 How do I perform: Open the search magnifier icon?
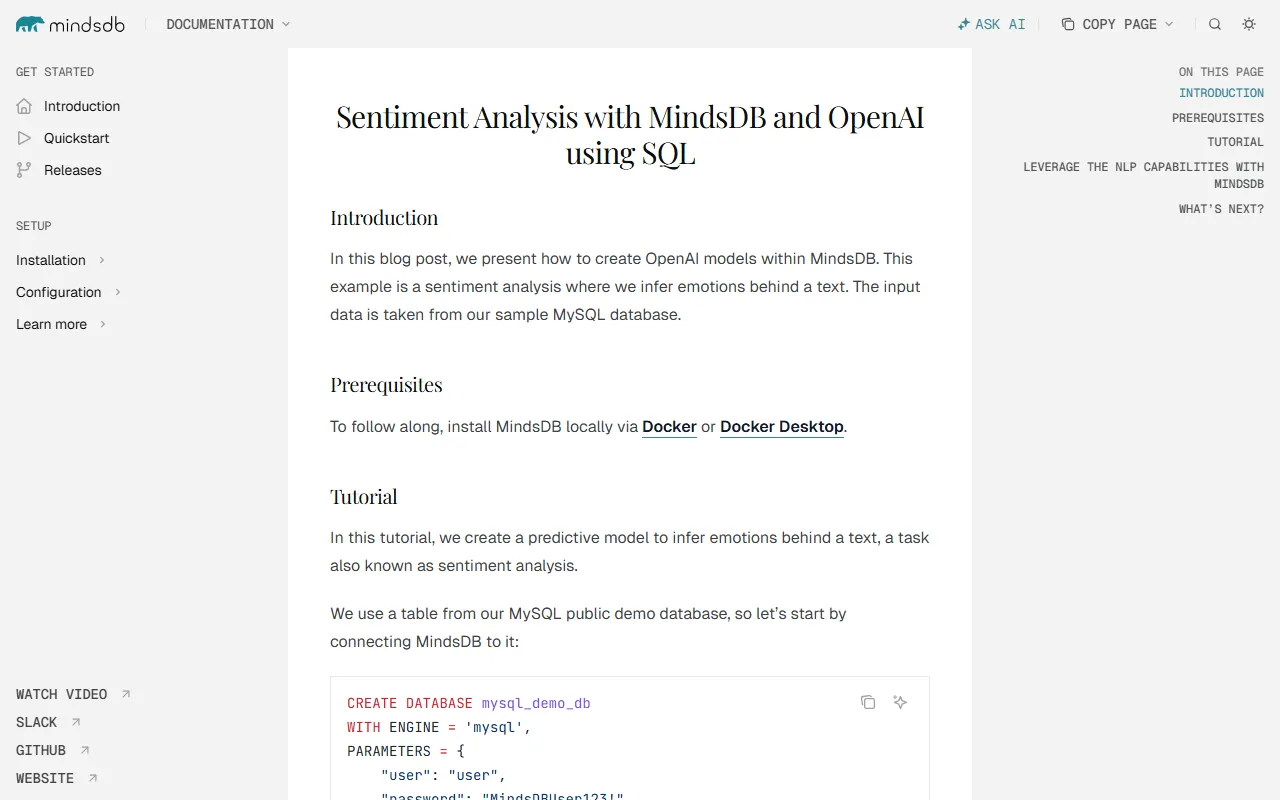pos(1214,23)
